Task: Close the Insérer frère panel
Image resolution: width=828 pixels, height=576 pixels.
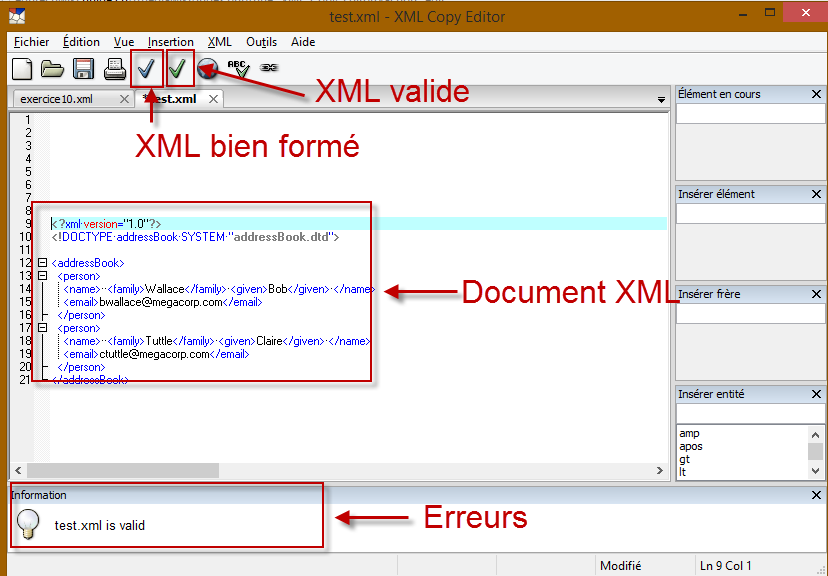Action: point(816,294)
